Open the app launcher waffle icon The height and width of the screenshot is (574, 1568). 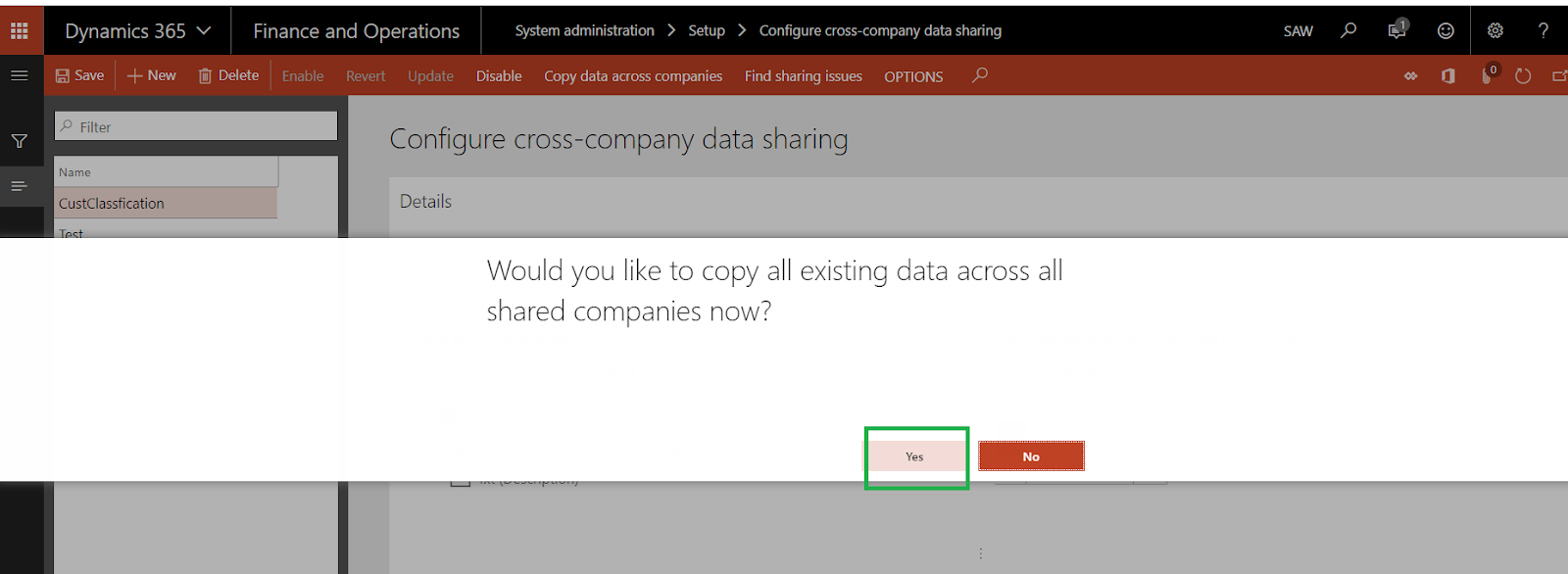click(20, 30)
